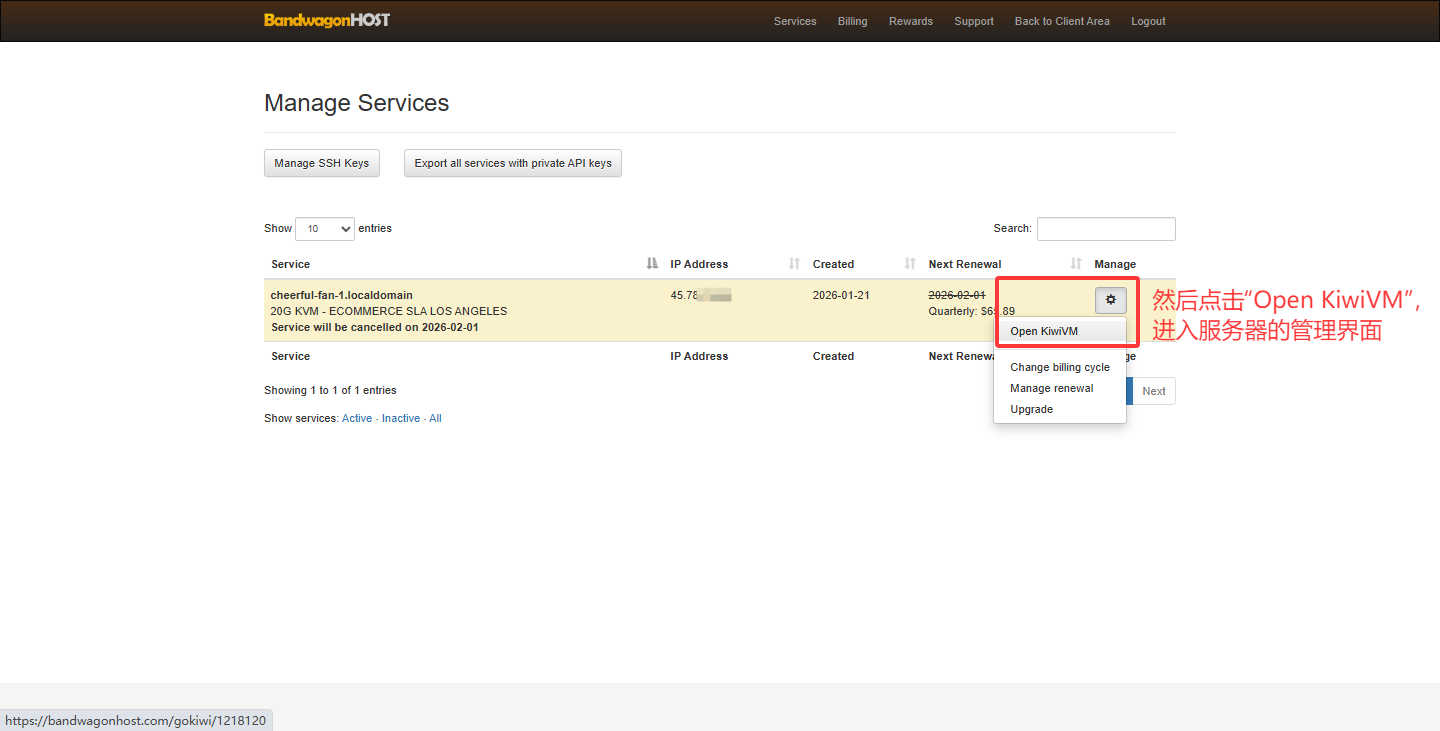Focus the Search input field
Viewport: 1440px width, 731px height.
(x=1106, y=229)
